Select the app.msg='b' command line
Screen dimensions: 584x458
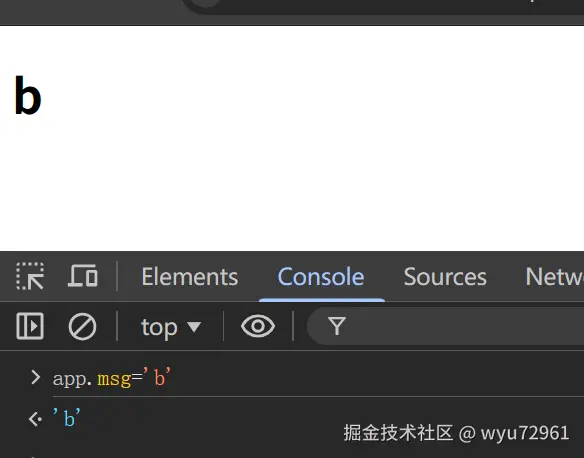[x=112, y=378]
